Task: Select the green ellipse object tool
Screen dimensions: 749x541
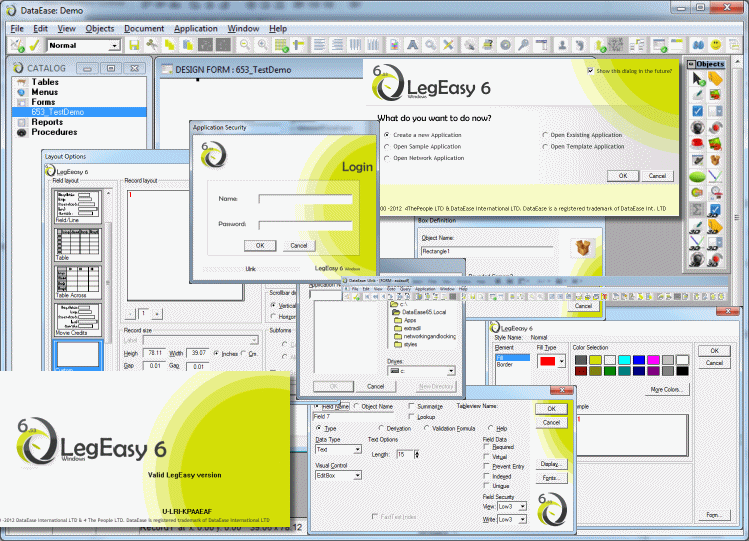Action: [x=698, y=176]
